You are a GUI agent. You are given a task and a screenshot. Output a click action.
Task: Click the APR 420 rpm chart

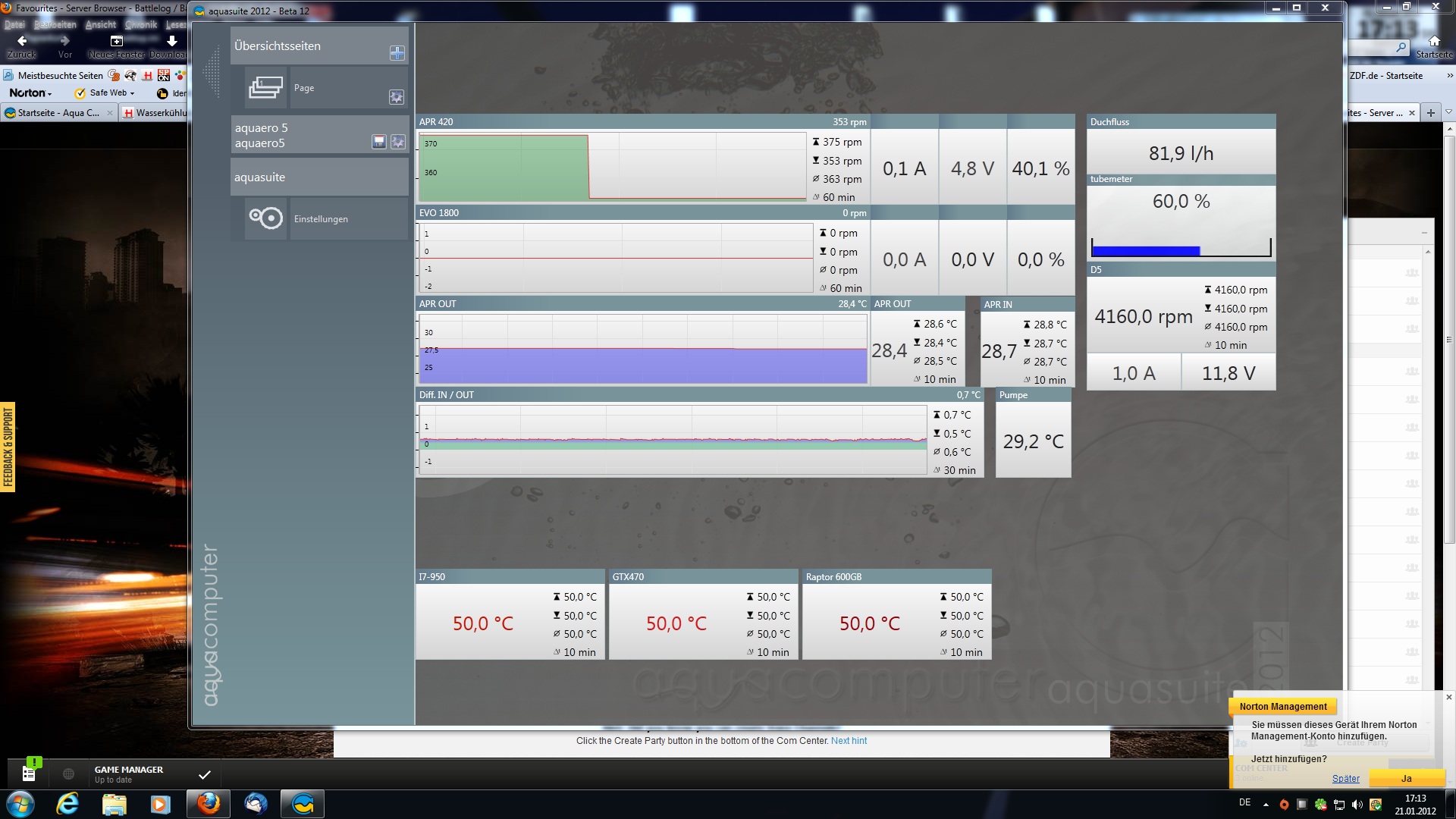pos(613,167)
